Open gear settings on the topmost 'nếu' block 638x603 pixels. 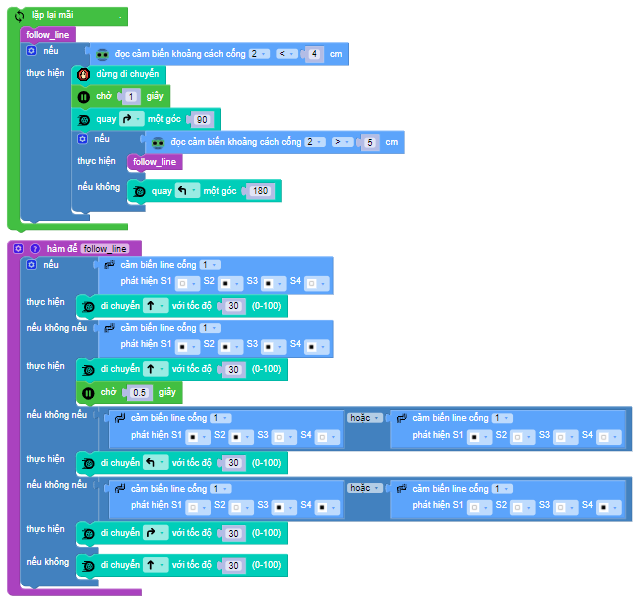tap(31, 50)
